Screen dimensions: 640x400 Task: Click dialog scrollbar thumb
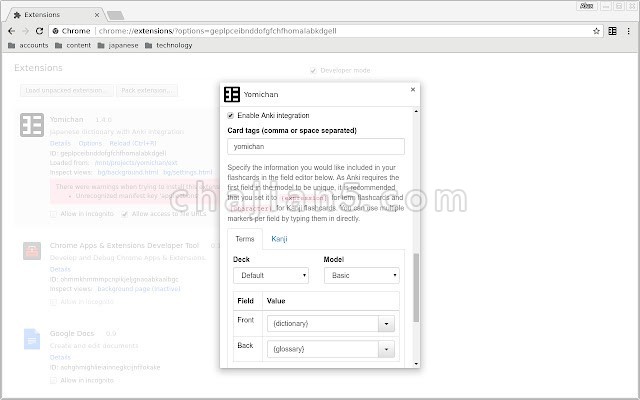pos(416,288)
